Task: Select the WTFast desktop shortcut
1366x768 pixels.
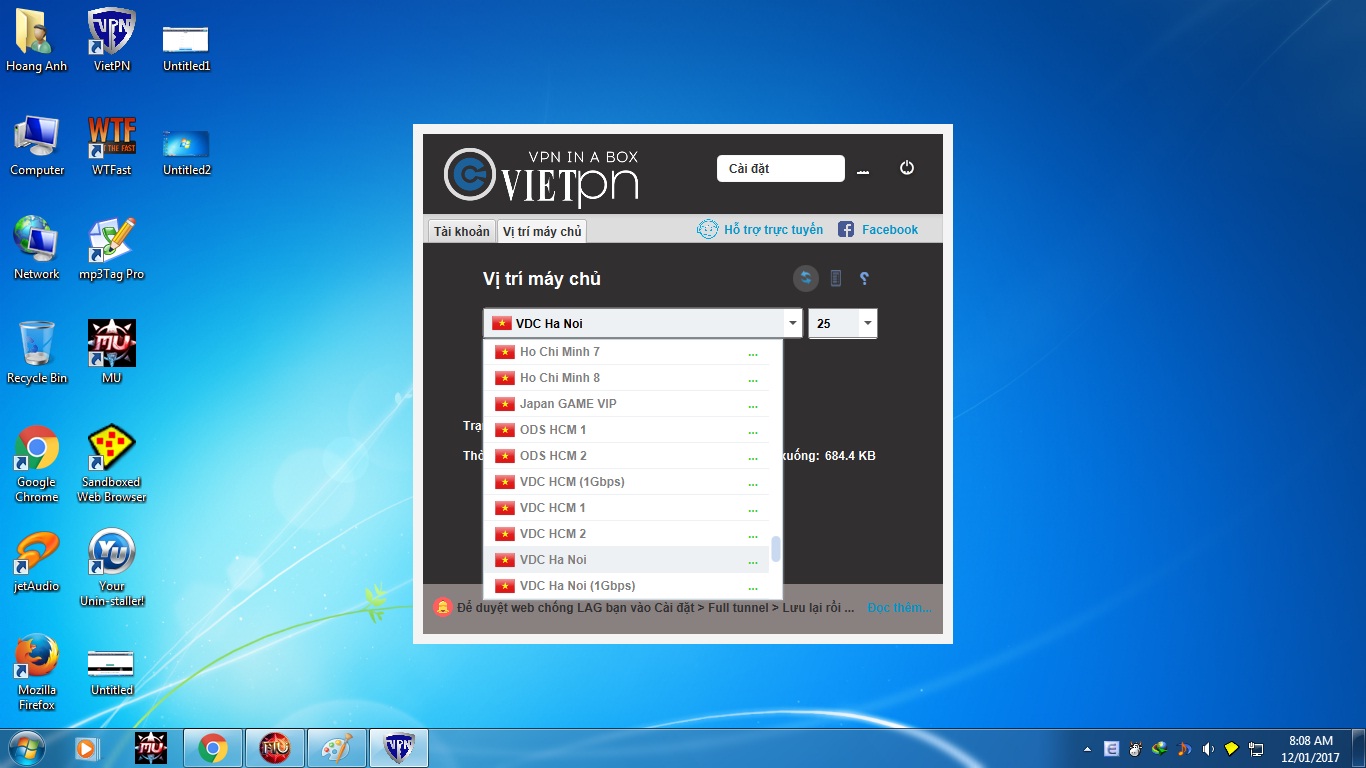Action: [112, 146]
